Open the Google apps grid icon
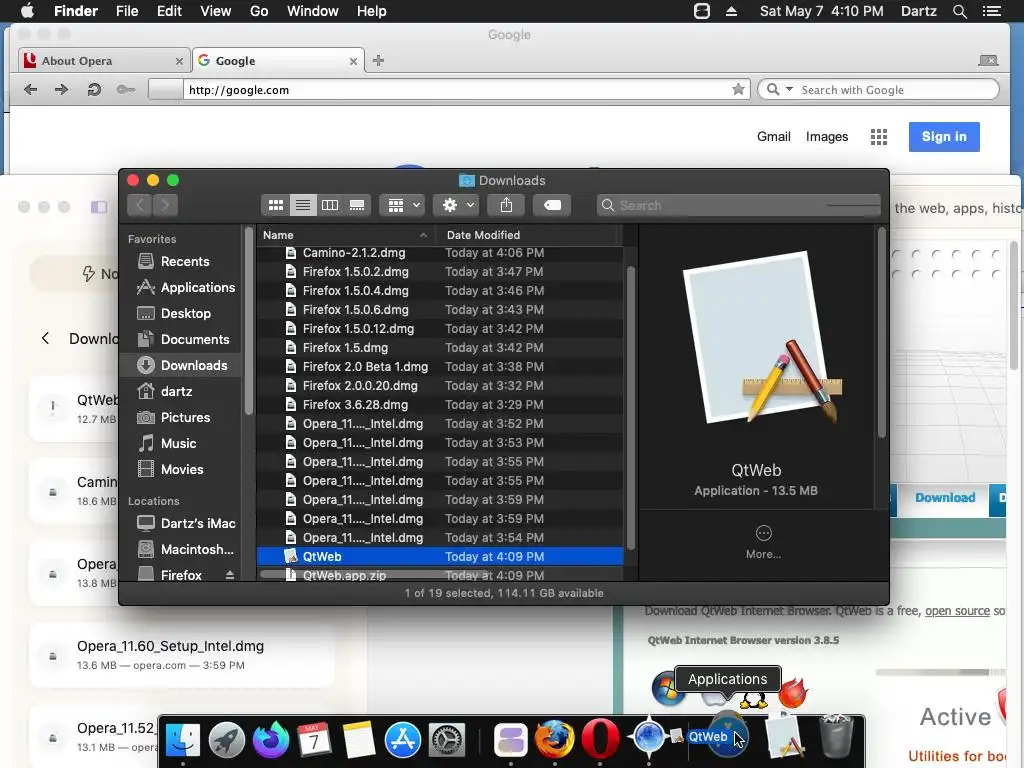The image size is (1024, 768). 879,136
